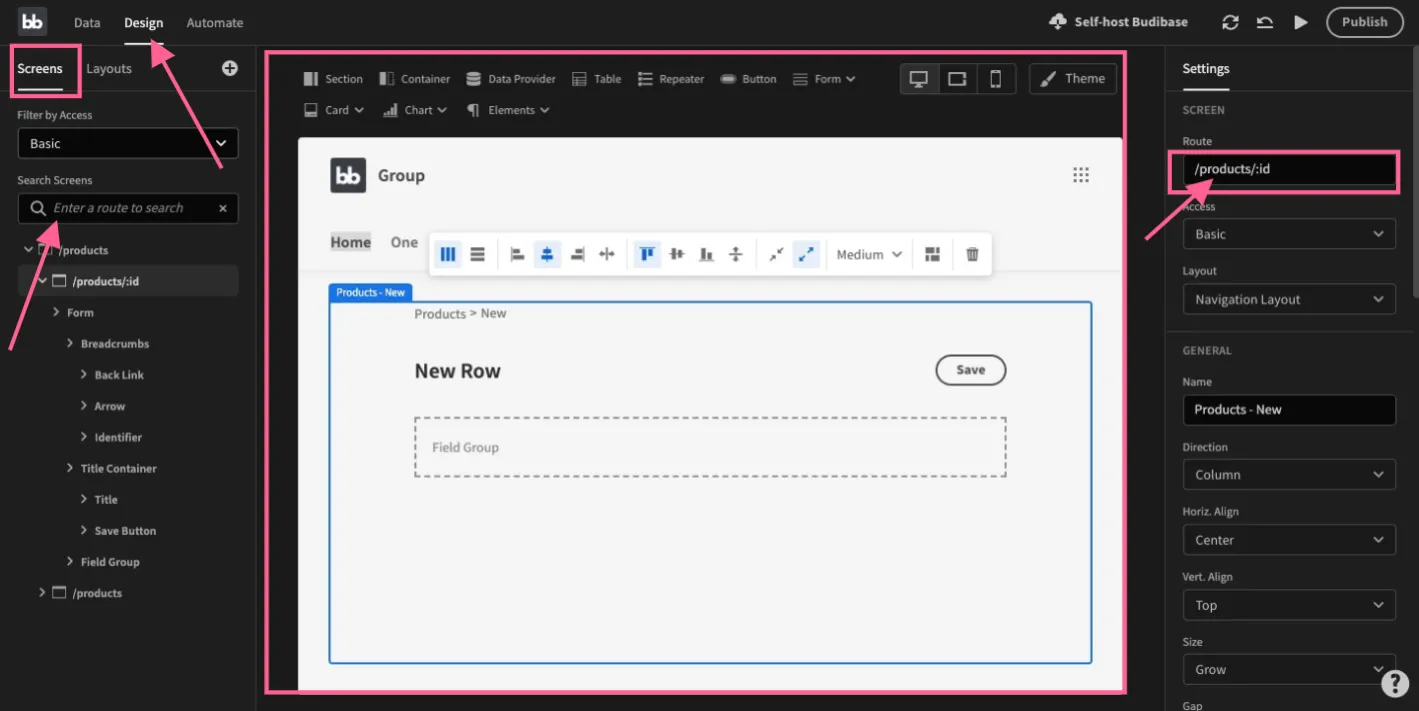Open the Horiz. Align Center dropdown
The image size is (1419, 711).
[1289, 540]
